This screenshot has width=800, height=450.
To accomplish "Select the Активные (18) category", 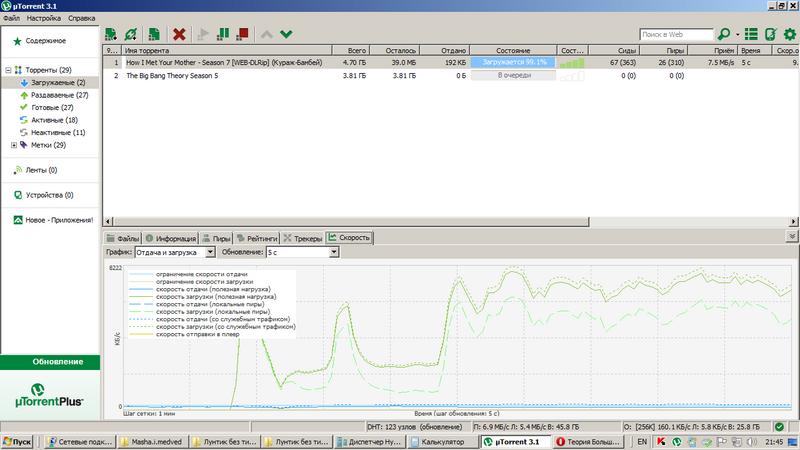I will pyautogui.click(x=54, y=120).
